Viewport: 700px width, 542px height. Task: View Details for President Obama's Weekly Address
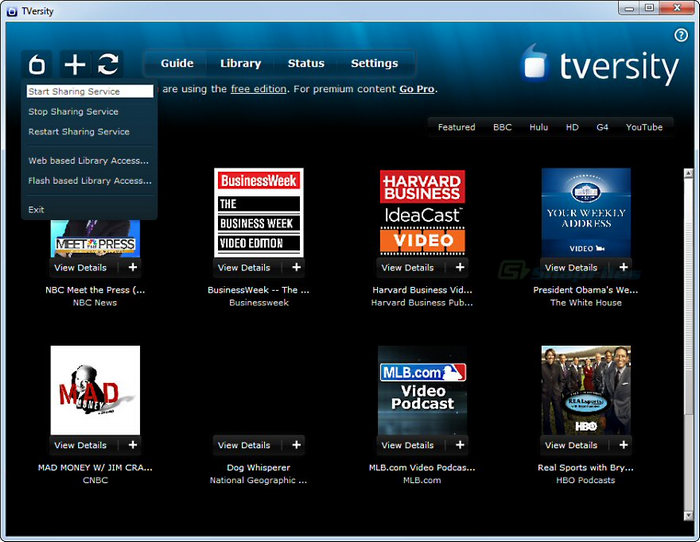(571, 267)
